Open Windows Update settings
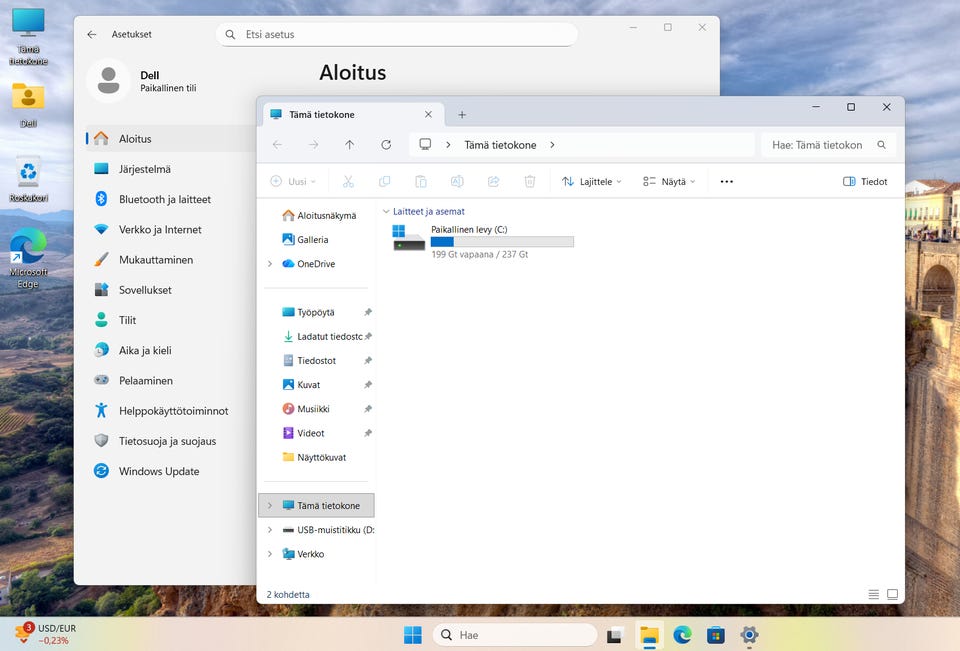This screenshot has height=651, width=960. point(171,471)
